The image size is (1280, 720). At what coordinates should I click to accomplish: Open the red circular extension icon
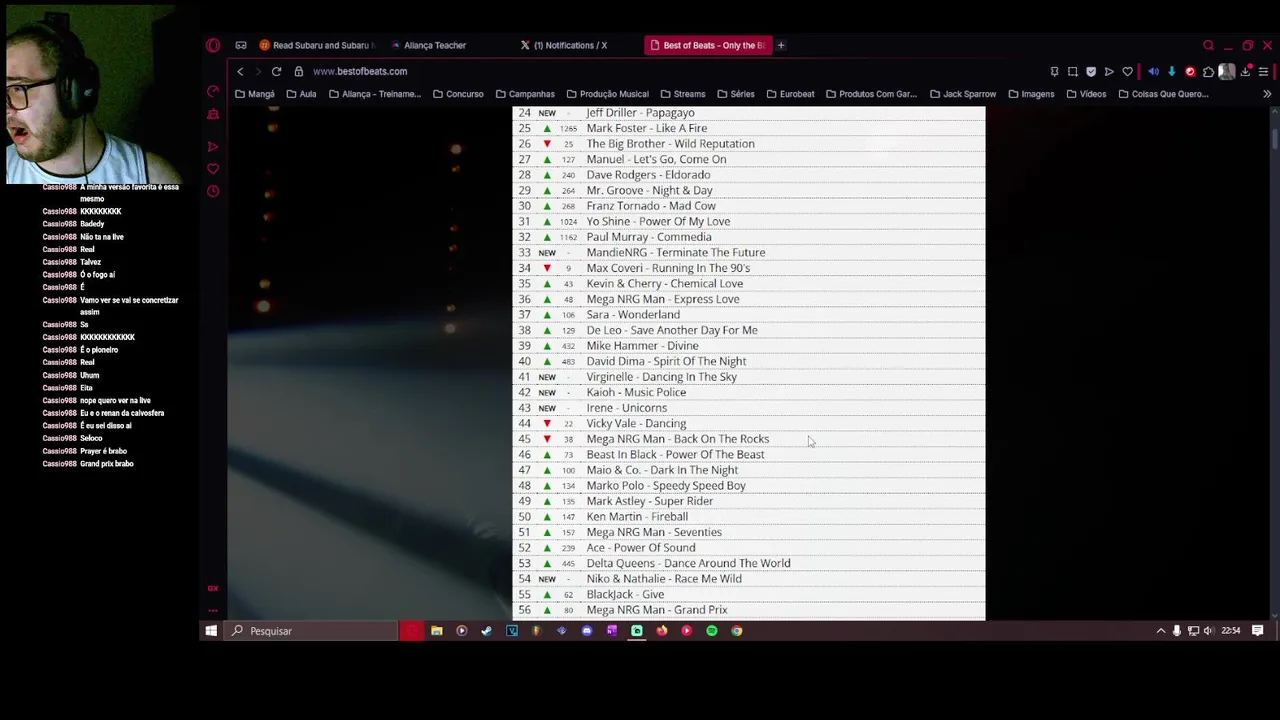click(1190, 72)
